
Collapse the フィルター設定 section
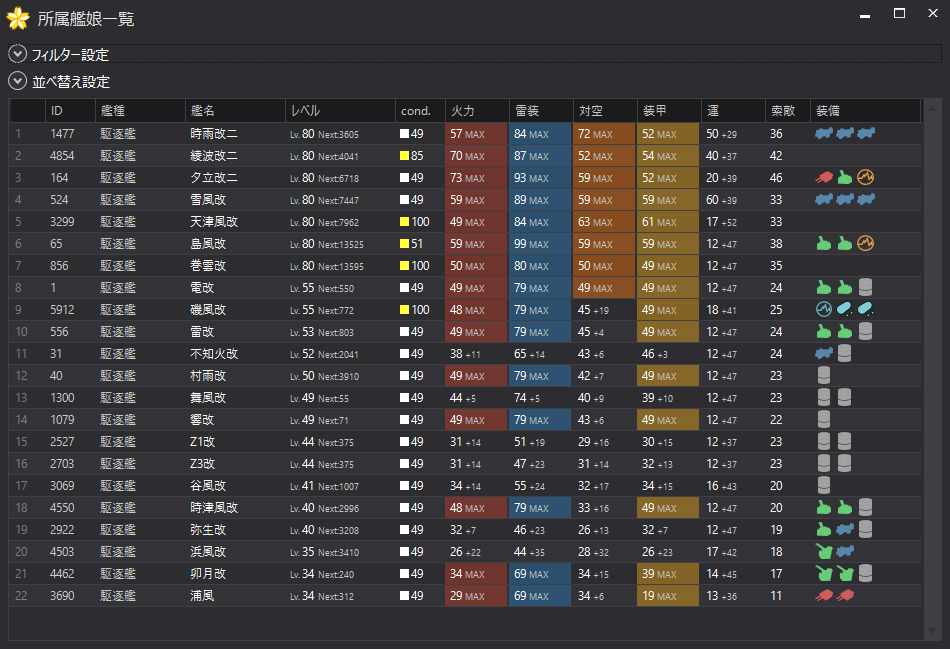pos(17,56)
